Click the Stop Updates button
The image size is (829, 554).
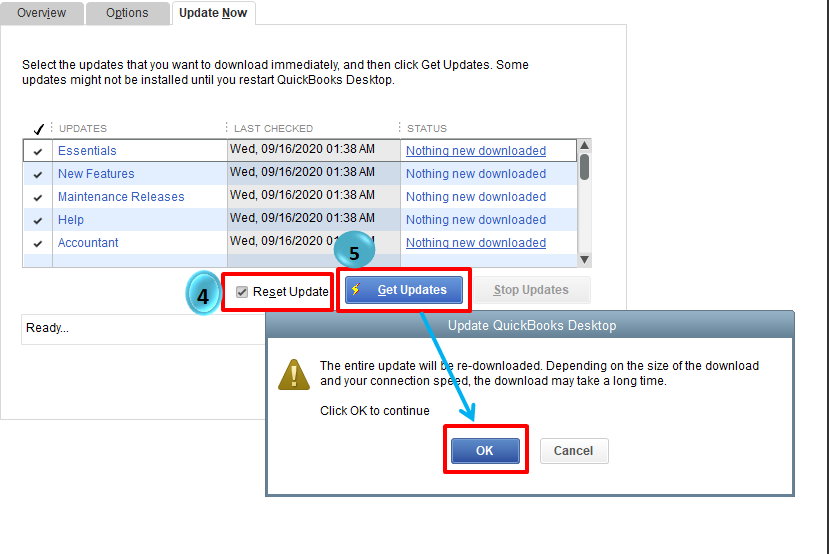click(531, 290)
